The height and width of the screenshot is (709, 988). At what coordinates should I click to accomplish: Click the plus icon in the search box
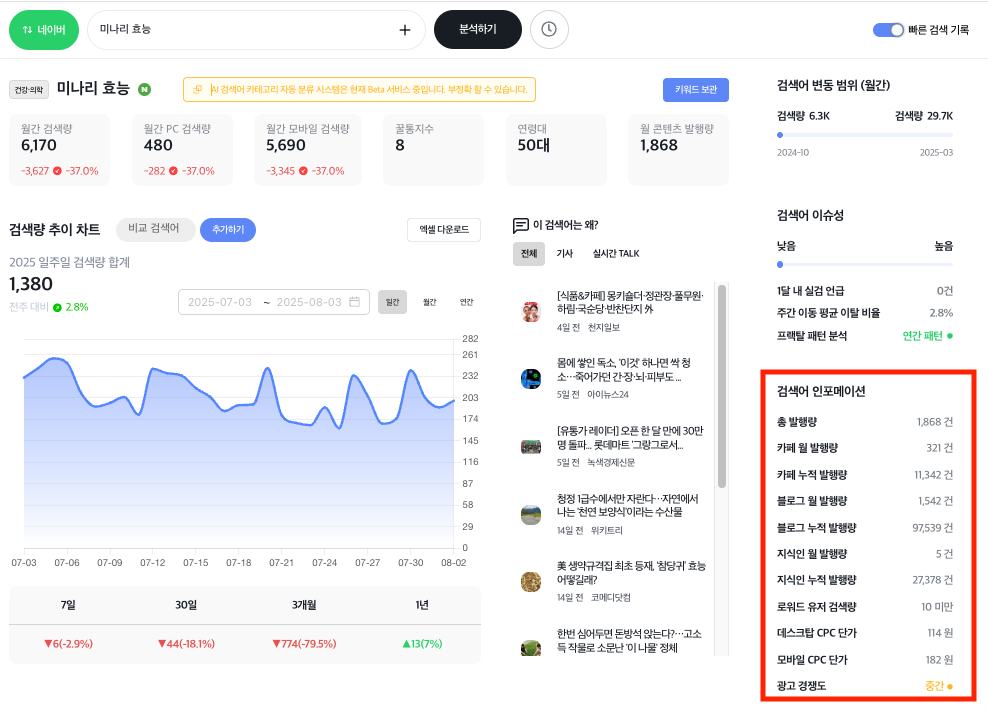[405, 30]
